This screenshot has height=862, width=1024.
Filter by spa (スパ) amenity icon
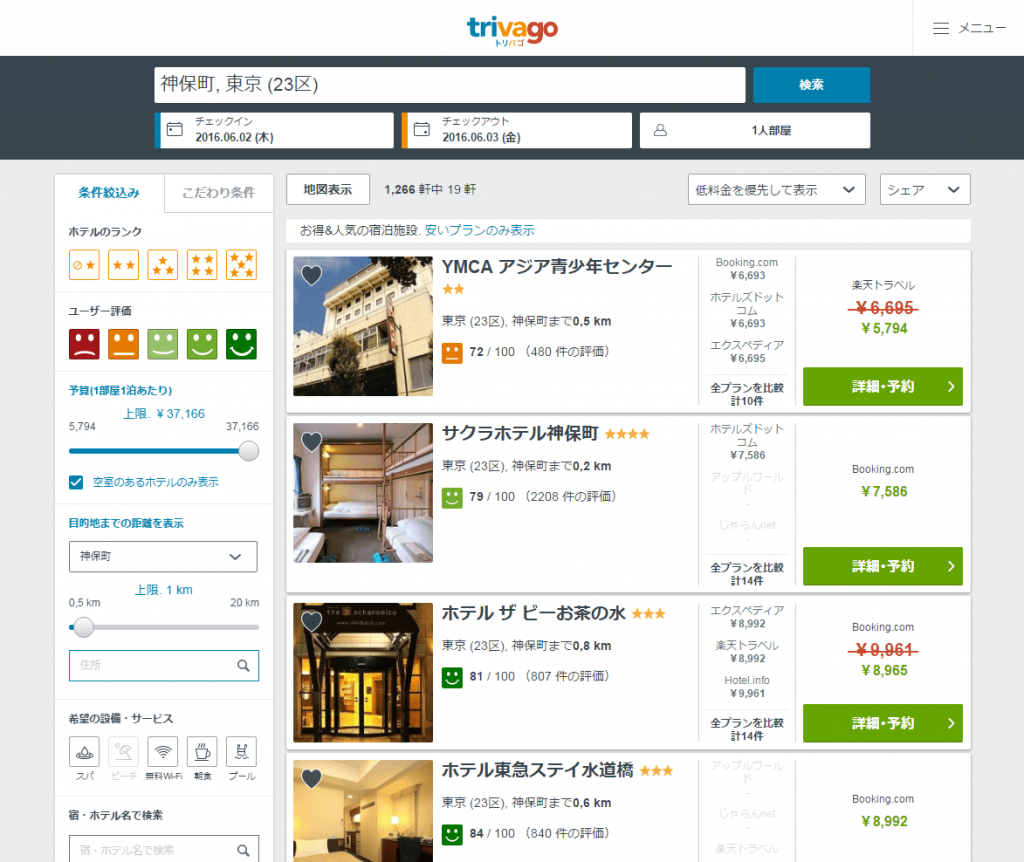pyautogui.click(x=84, y=752)
